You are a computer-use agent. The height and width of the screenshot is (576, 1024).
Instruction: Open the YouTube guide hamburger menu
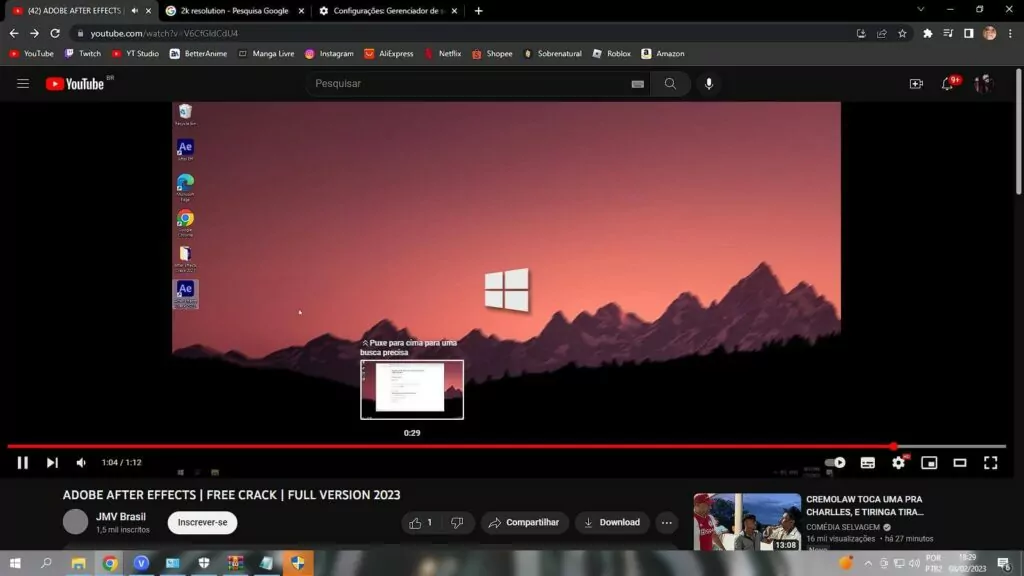pos(23,84)
